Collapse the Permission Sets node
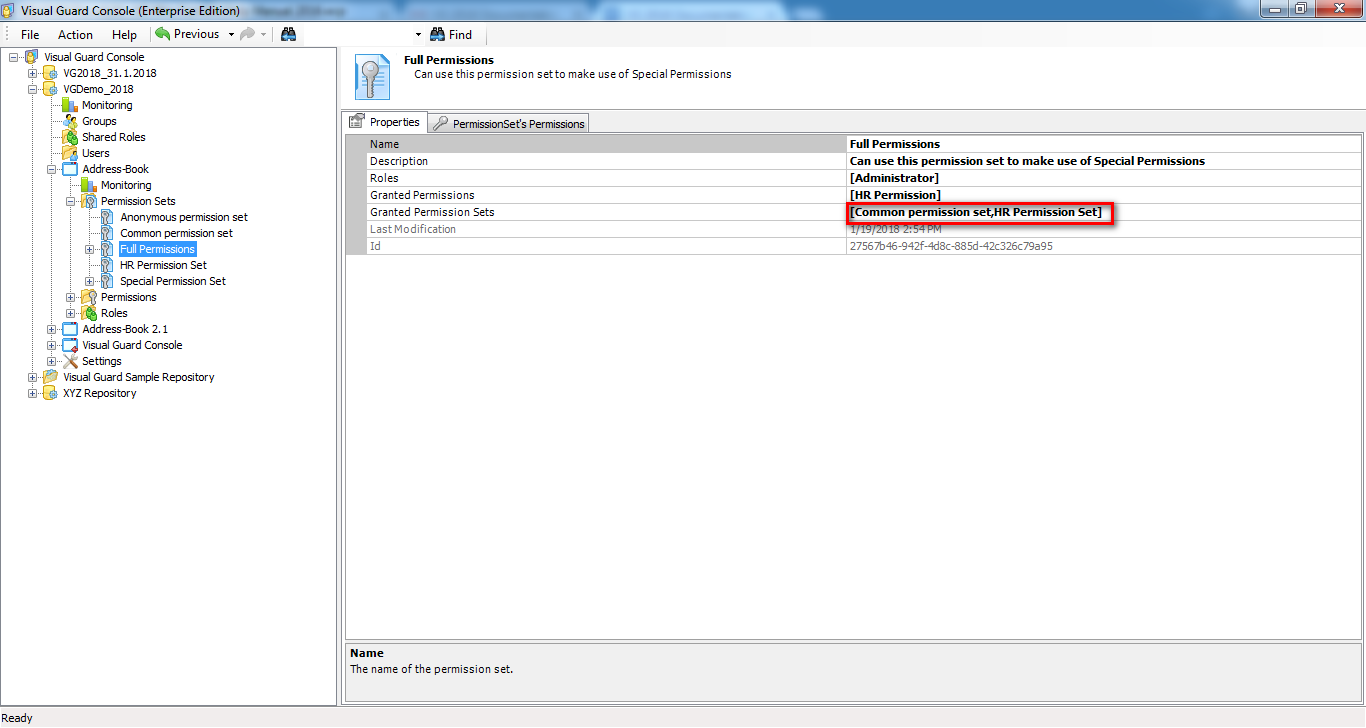1366x728 pixels. pos(71,201)
